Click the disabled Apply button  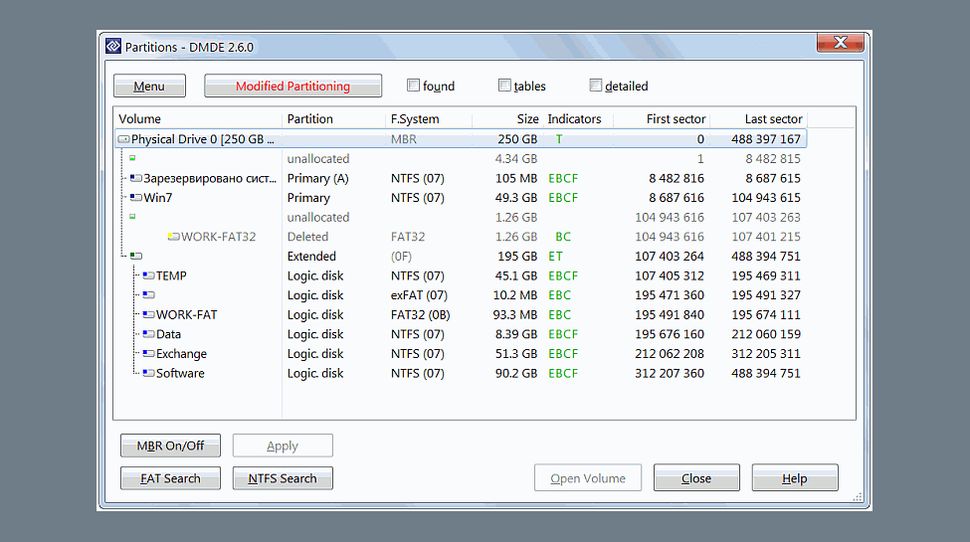[283, 445]
